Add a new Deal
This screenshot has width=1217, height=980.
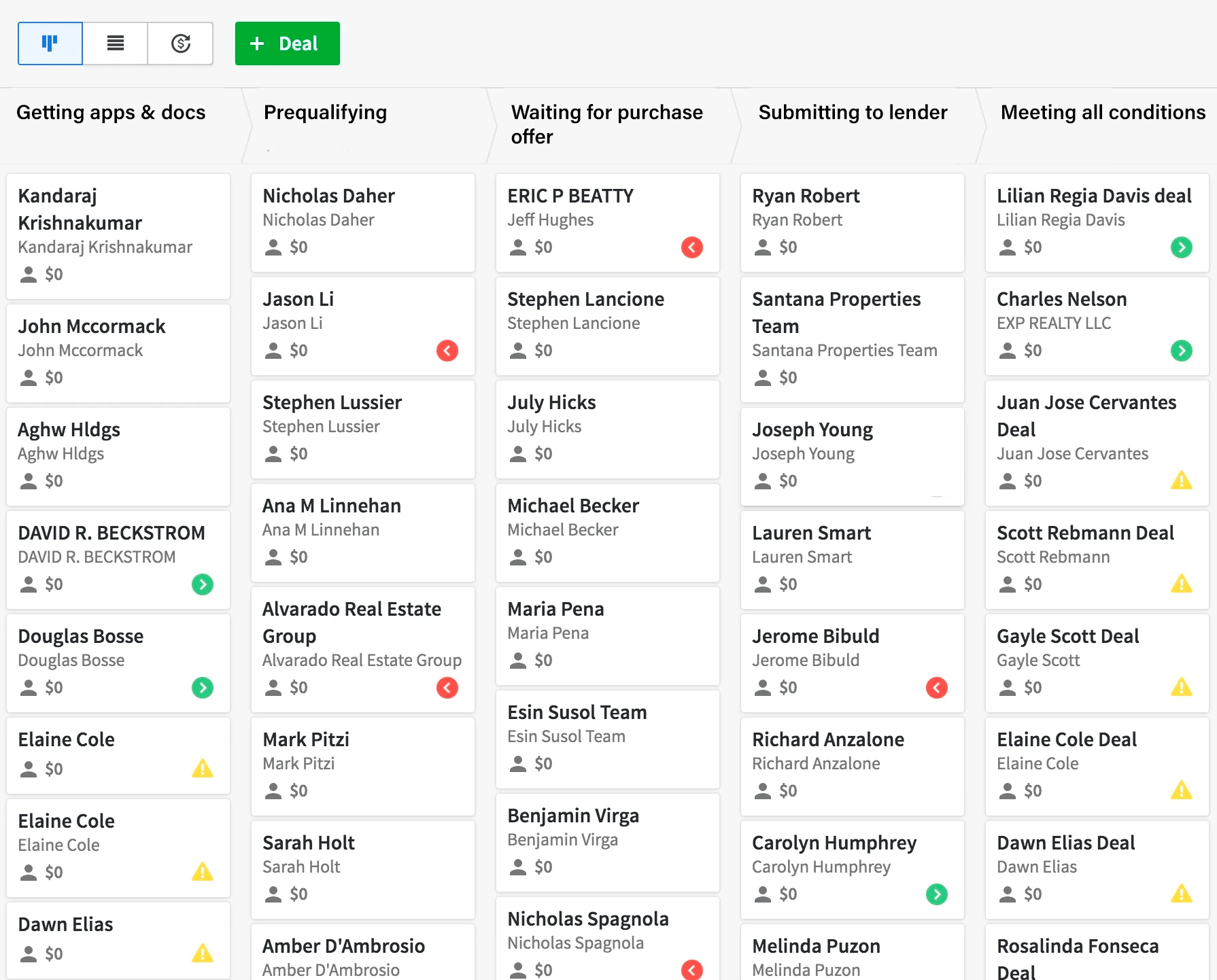(287, 43)
